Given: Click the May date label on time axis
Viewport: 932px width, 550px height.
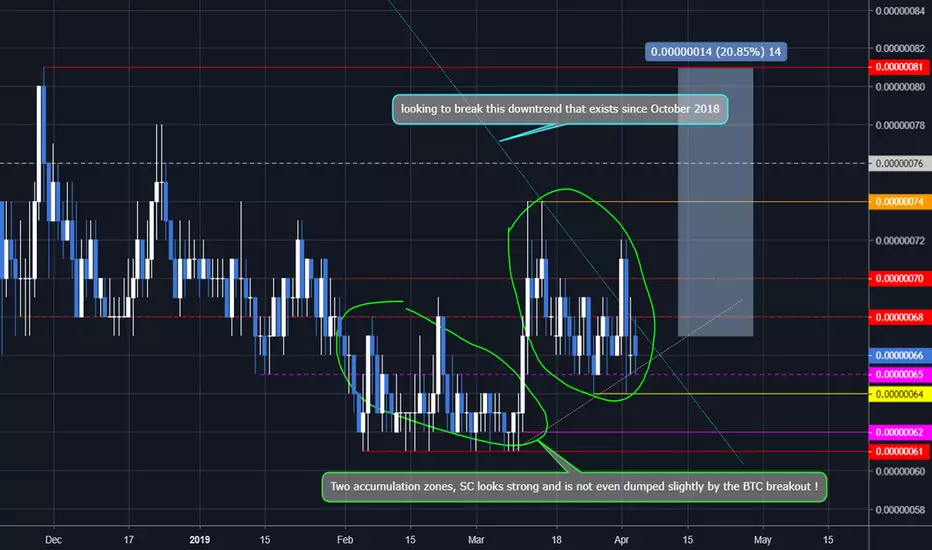Looking at the screenshot, I should 763,540.
